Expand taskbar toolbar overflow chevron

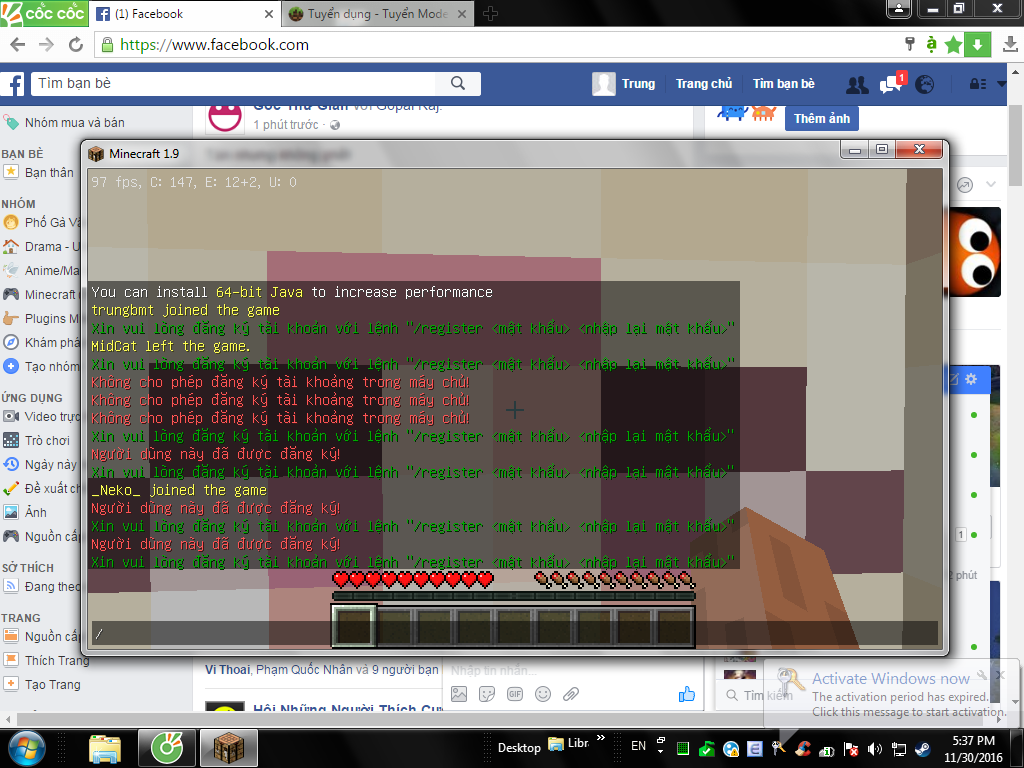601,738
